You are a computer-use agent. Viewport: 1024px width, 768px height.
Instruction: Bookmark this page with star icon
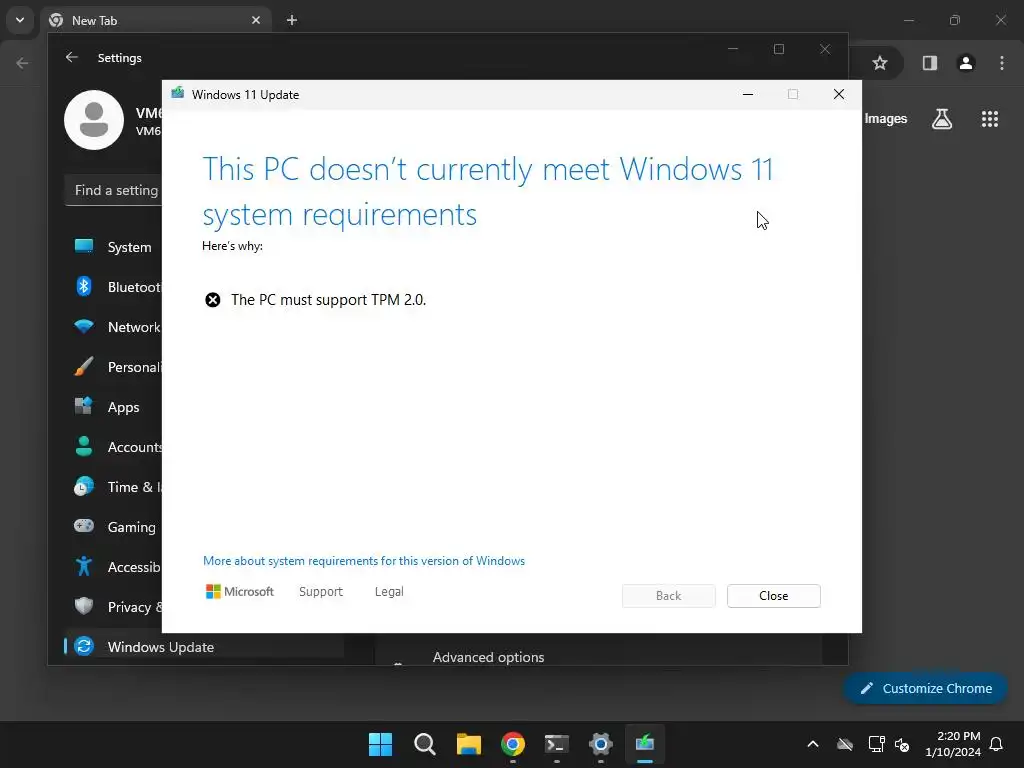pos(880,63)
